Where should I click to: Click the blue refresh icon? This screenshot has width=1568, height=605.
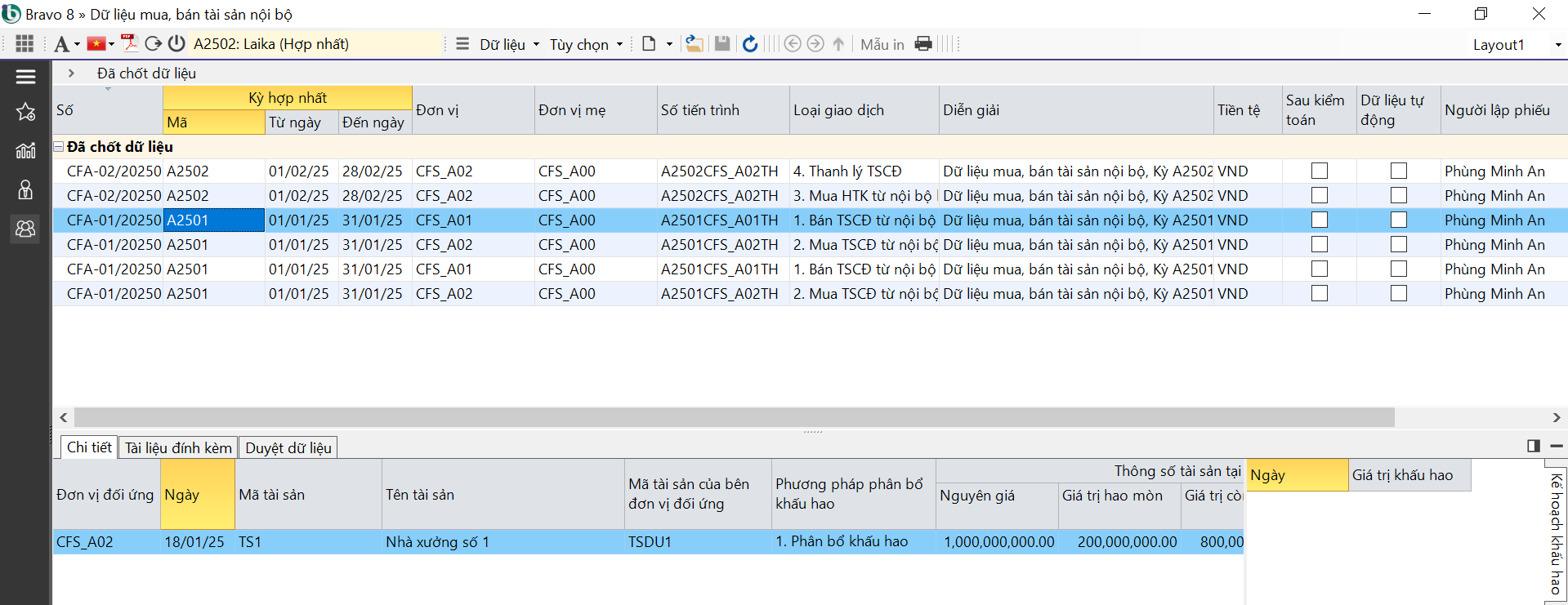[x=750, y=44]
